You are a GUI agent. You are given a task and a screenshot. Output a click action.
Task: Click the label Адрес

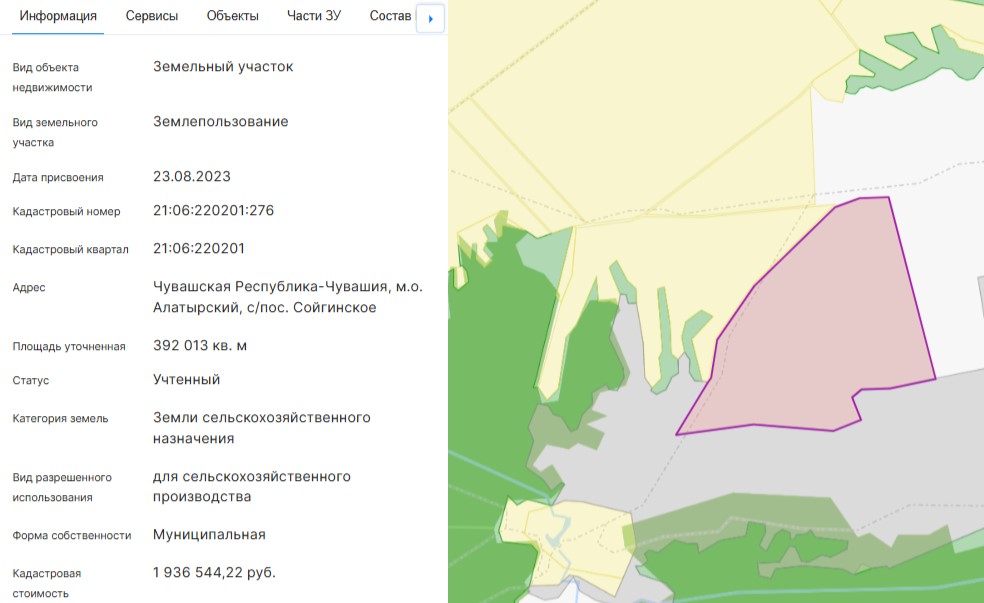(29, 287)
